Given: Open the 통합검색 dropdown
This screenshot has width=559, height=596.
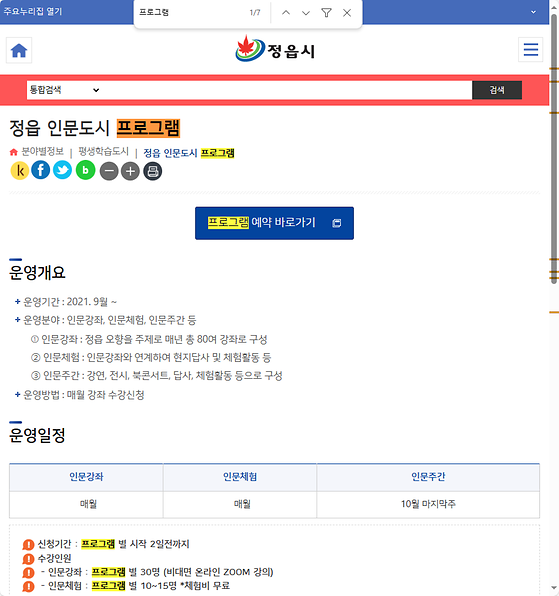Looking at the screenshot, I should (x=64, y=90).
